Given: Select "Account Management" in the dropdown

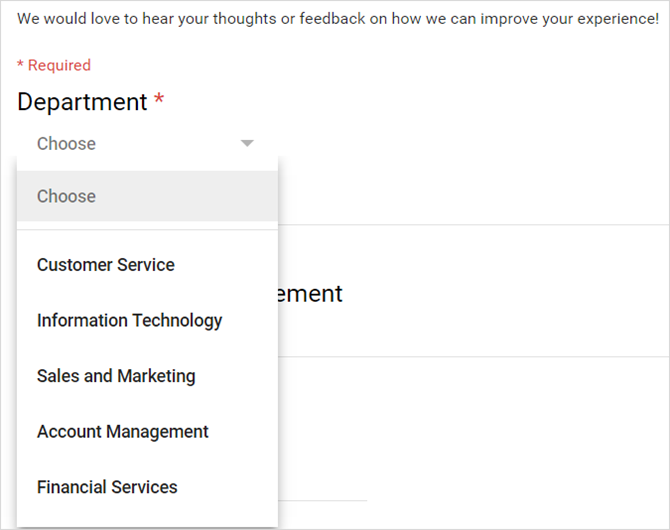Looking at the screenshot, I should (123, 432).
